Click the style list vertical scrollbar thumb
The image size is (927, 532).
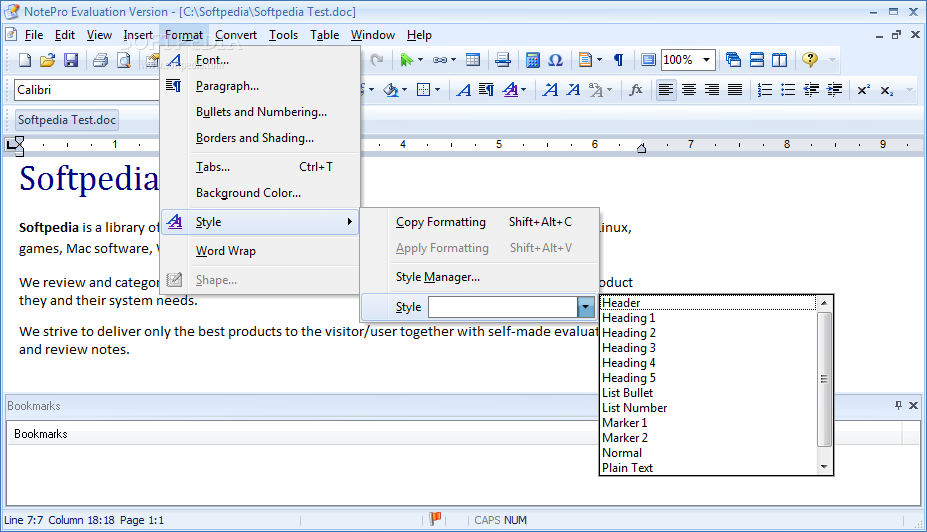pyautogui.click(x=824, y=378)
